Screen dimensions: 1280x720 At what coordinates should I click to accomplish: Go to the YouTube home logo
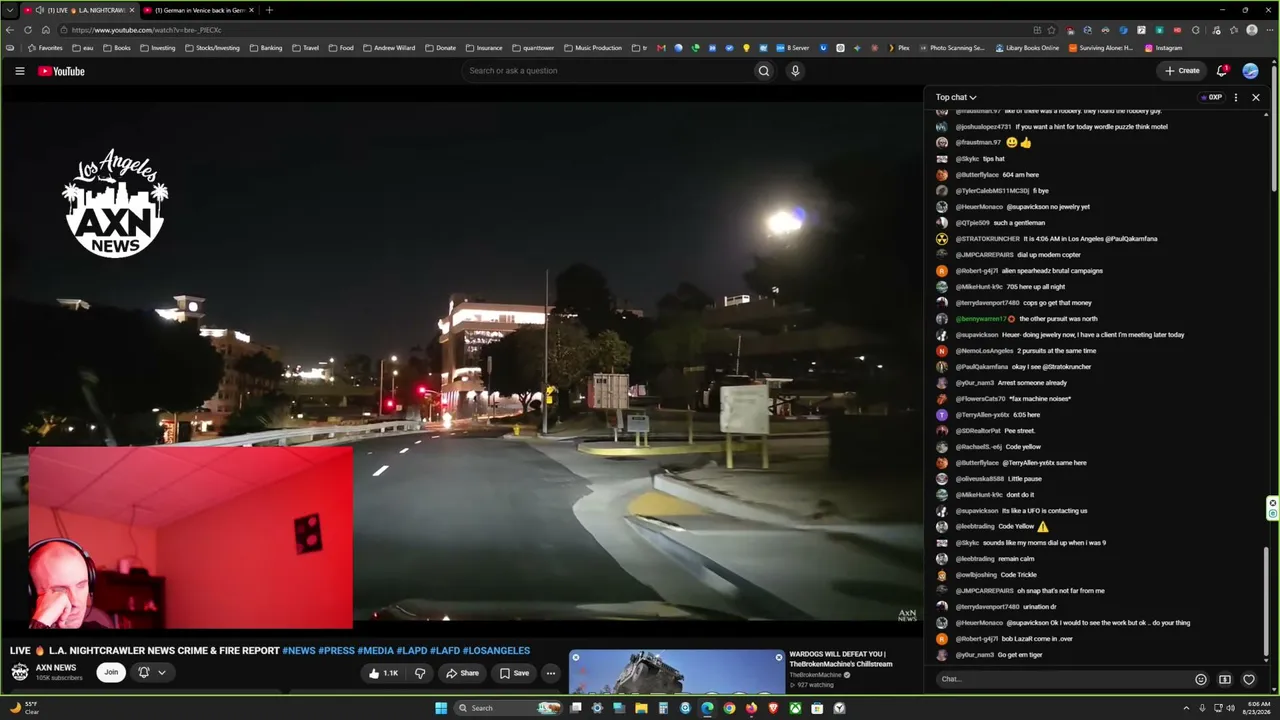(61, 71)
